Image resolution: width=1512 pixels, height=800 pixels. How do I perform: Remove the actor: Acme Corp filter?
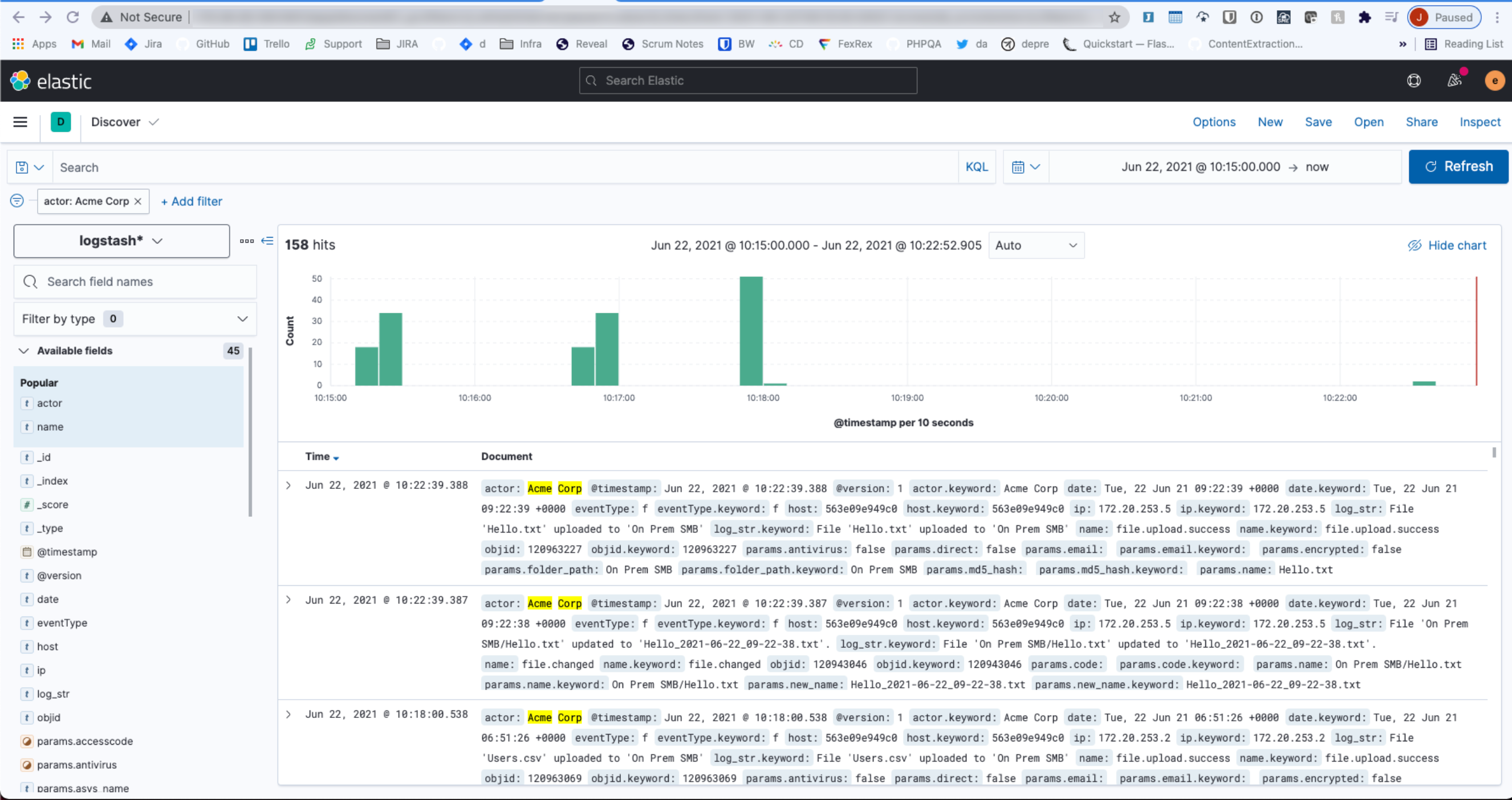[138, 201]
